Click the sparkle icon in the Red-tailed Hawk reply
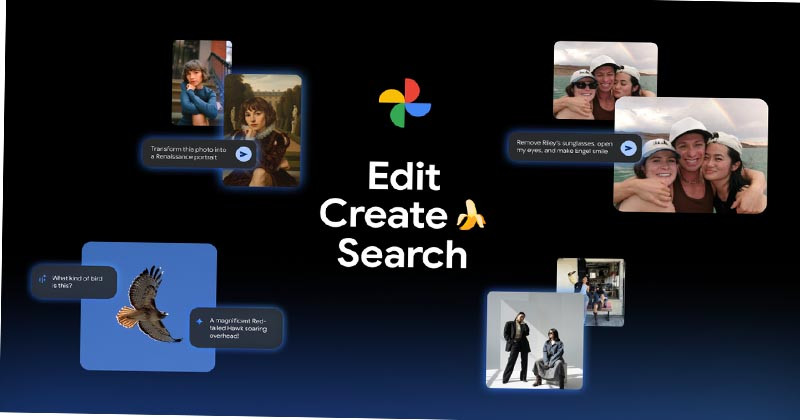The height and width of the screenshot is (420, 800). coord(199,322)
